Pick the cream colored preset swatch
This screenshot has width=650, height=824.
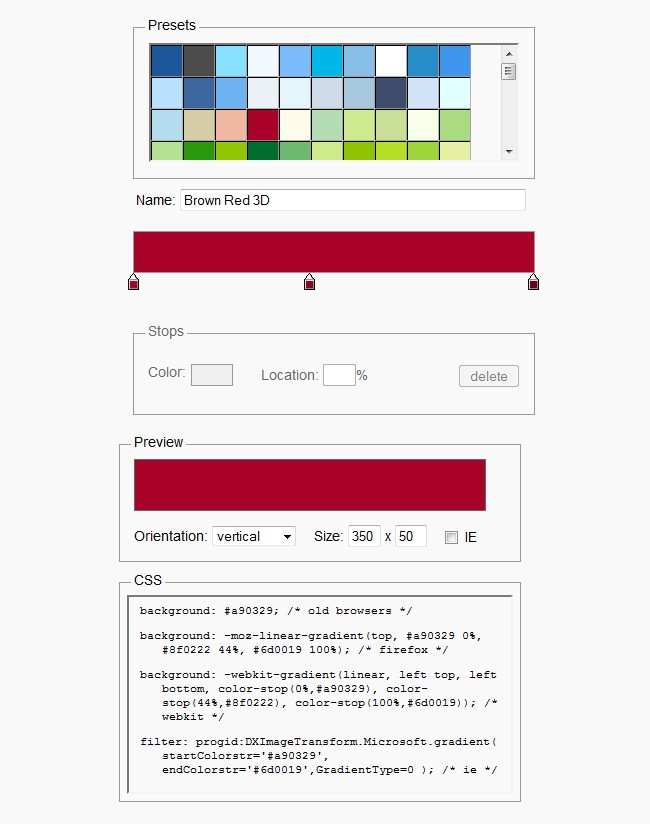295,125
